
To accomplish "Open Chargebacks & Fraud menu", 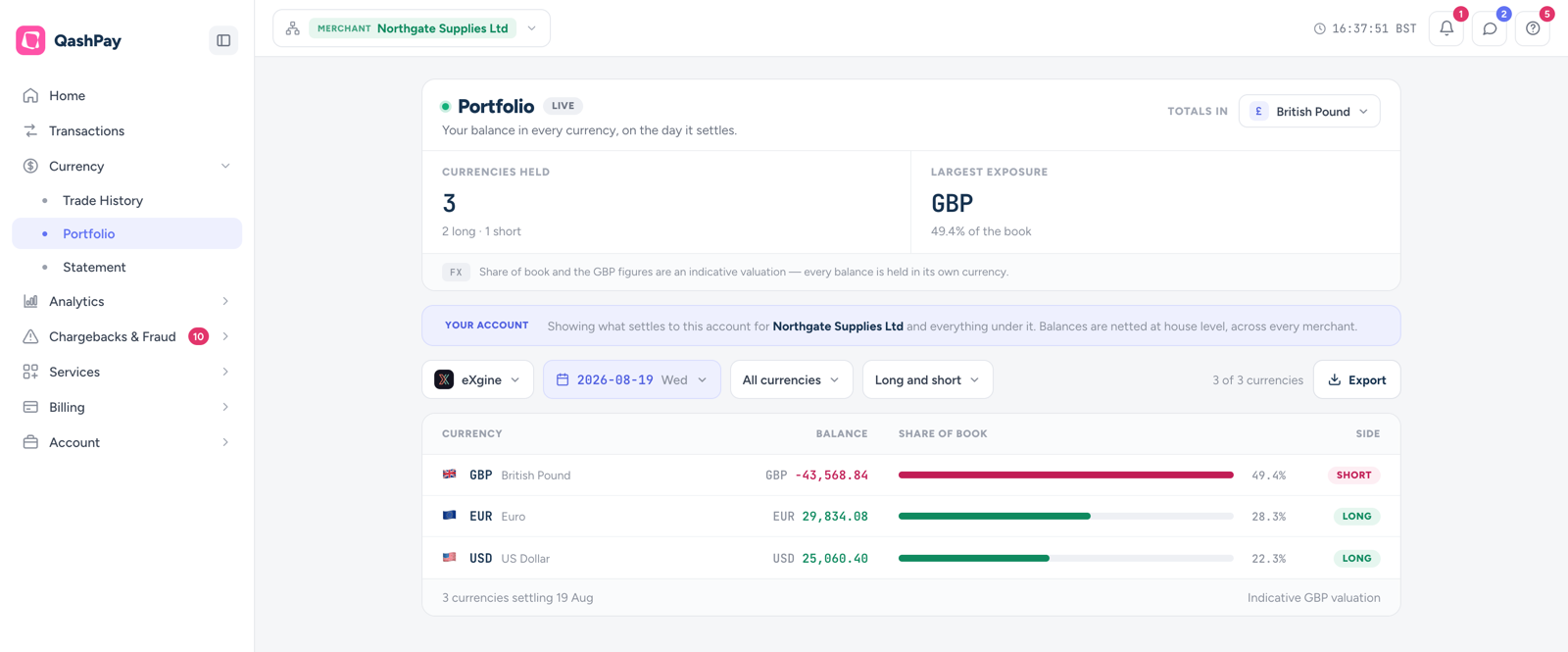I will coord(126,336).
